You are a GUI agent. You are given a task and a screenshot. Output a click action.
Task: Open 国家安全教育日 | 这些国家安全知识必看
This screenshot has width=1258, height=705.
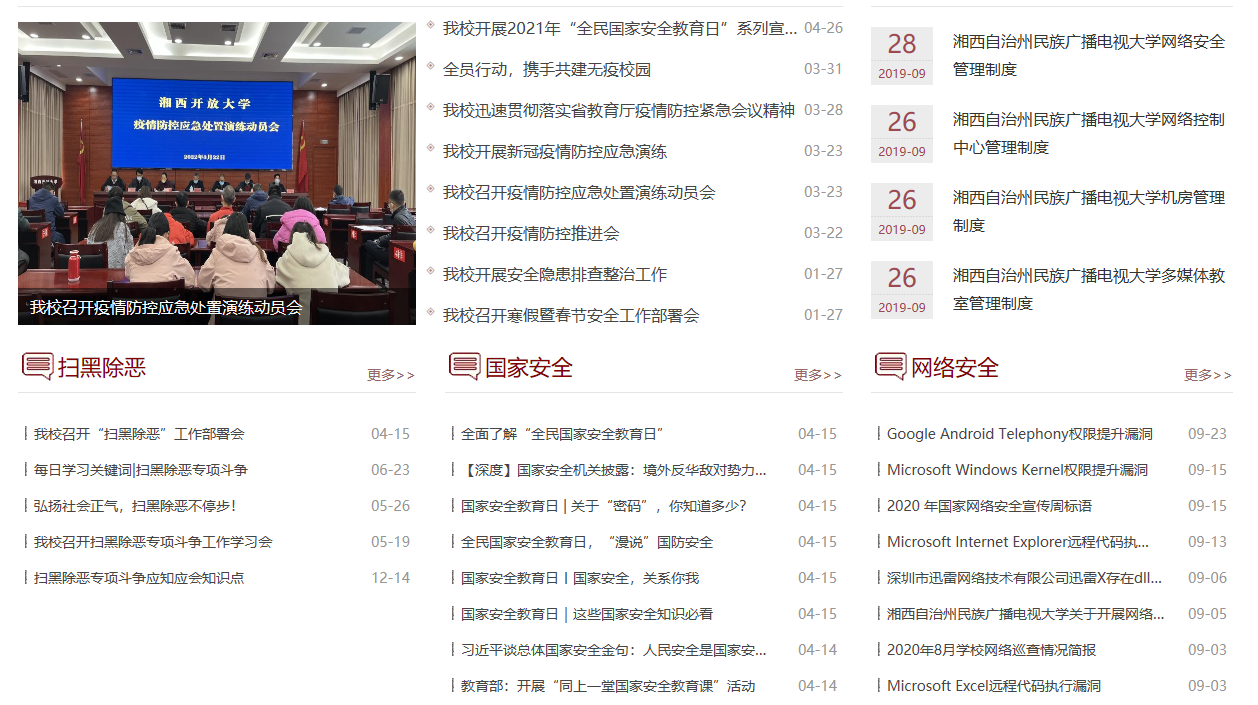tap(587, 614)
